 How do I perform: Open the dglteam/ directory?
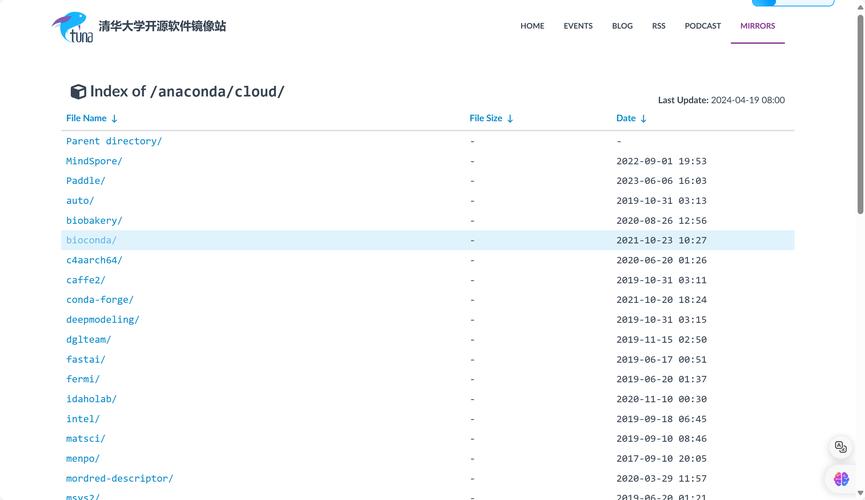(x=88, y=340)
